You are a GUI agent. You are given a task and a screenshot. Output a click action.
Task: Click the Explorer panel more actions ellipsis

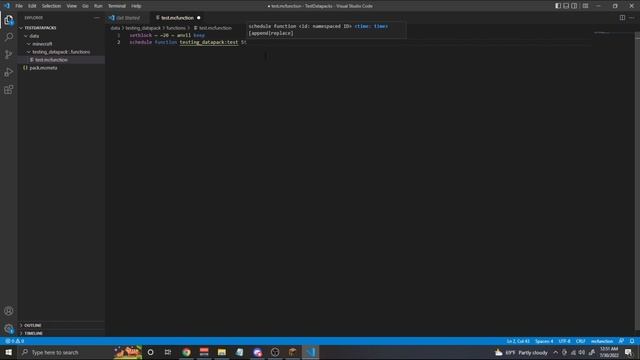(x=96, y=18)
